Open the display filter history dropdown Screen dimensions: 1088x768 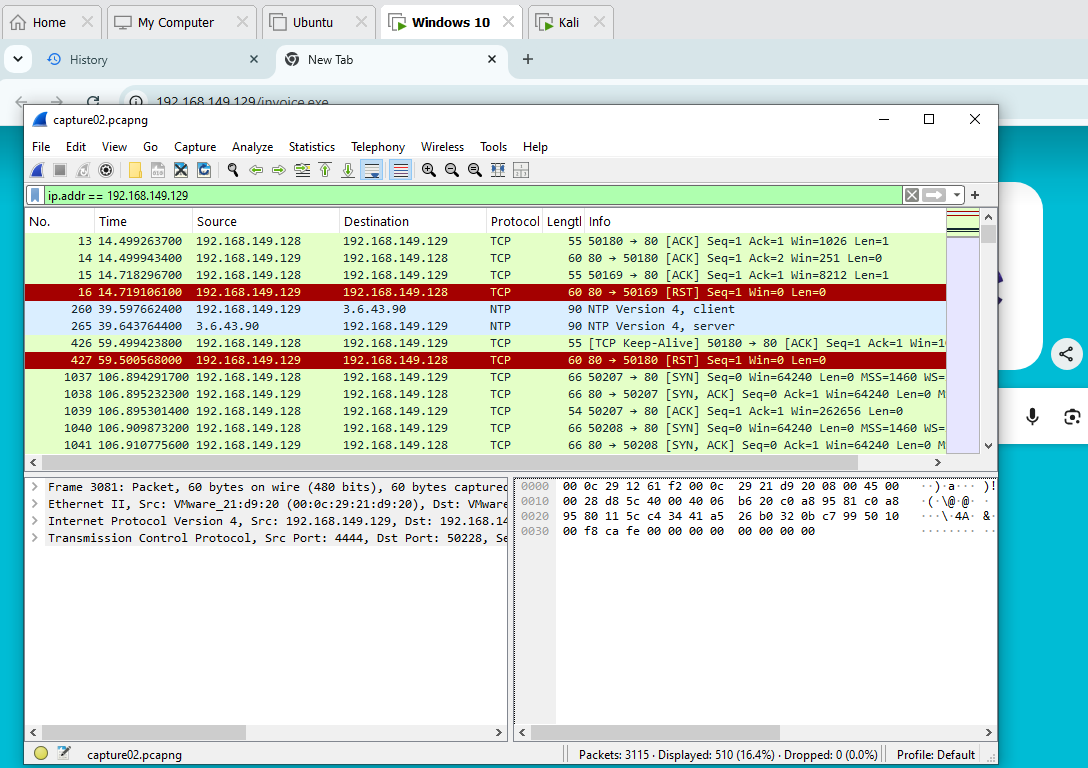pyautogui.click(x=957, y=196)
